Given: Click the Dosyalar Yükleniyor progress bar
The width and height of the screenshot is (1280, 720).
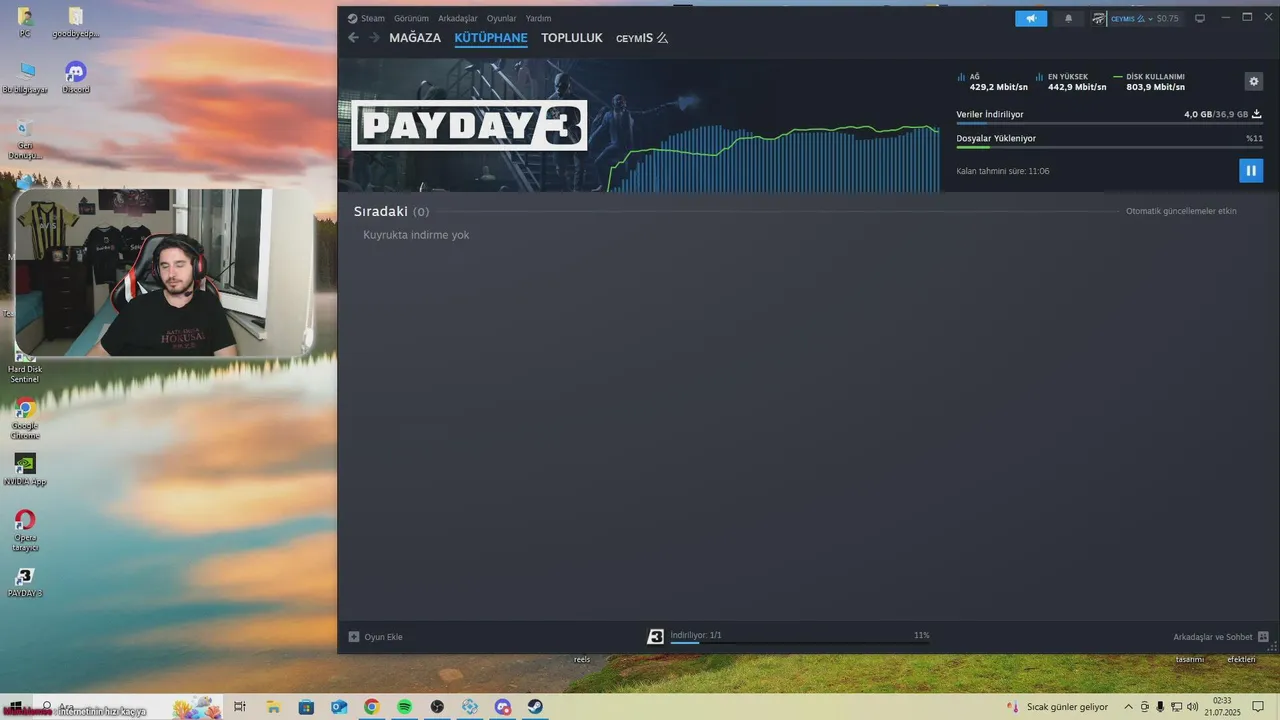Looking at the screenshot, I should tap(1109, 147).
